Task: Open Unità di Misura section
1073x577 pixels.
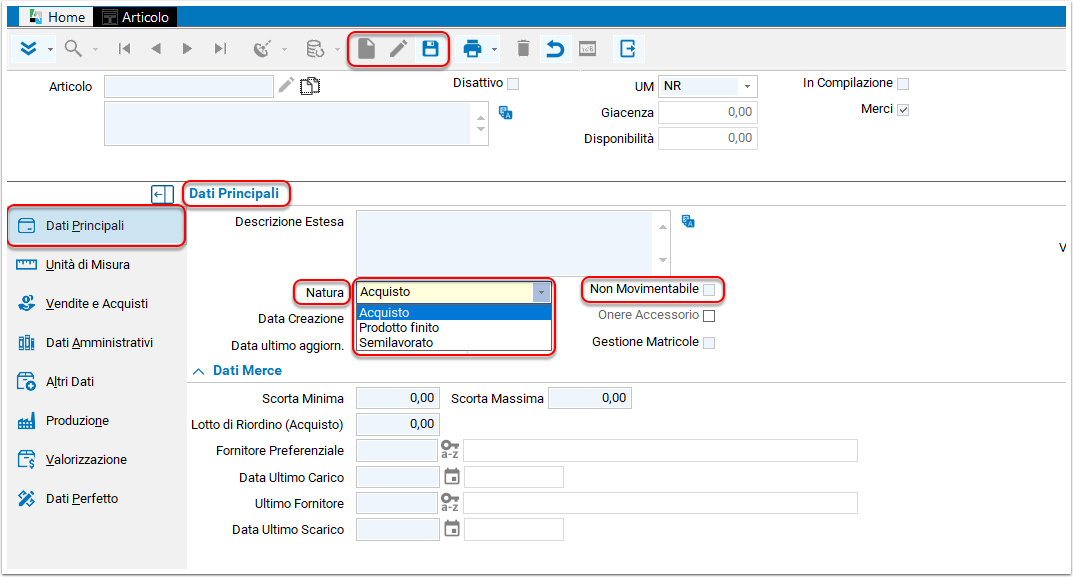Action: (96, 265)
